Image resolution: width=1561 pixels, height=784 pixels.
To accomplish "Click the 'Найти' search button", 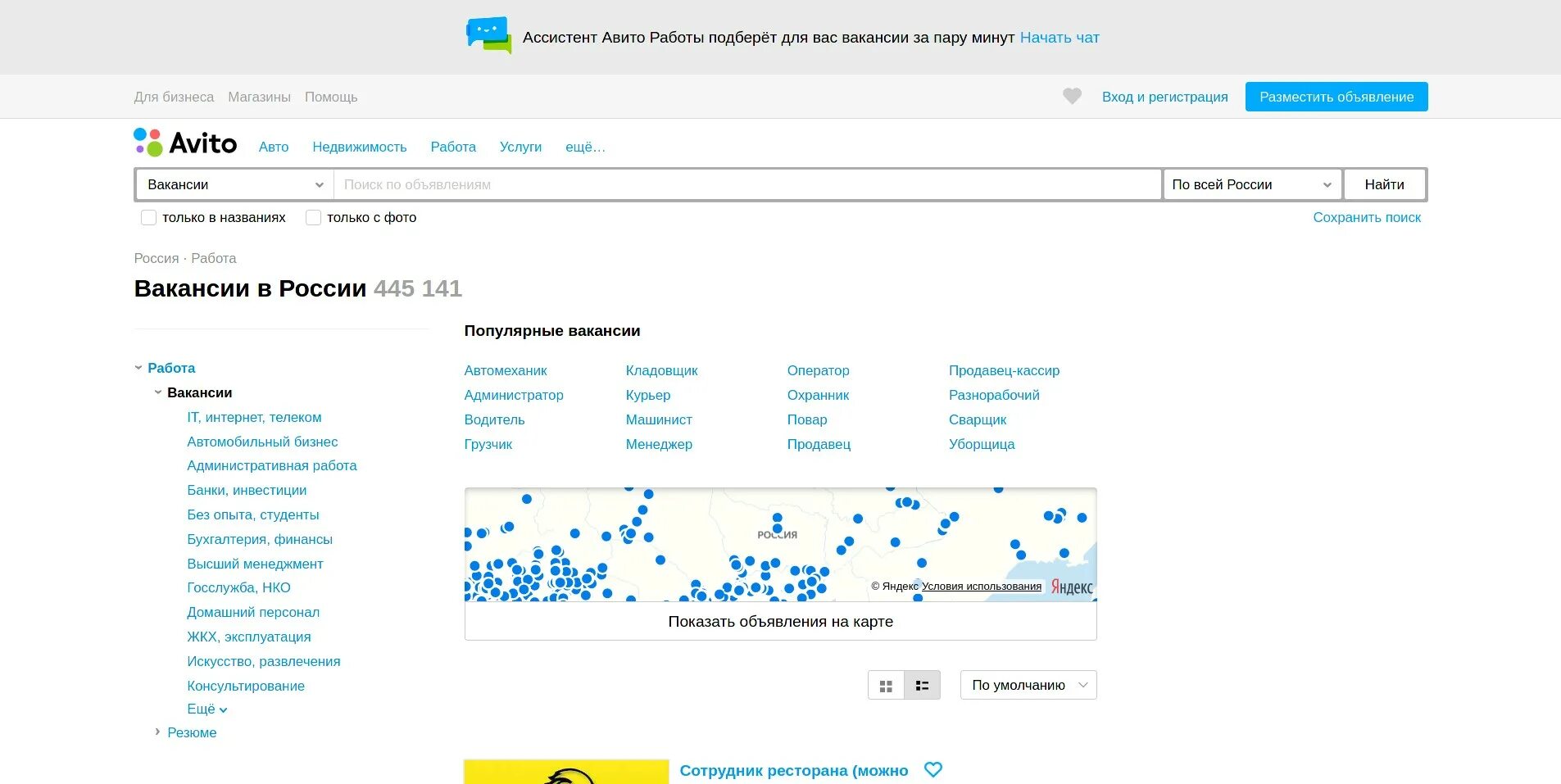I will pyautogui.click(x=1384, y=185).
